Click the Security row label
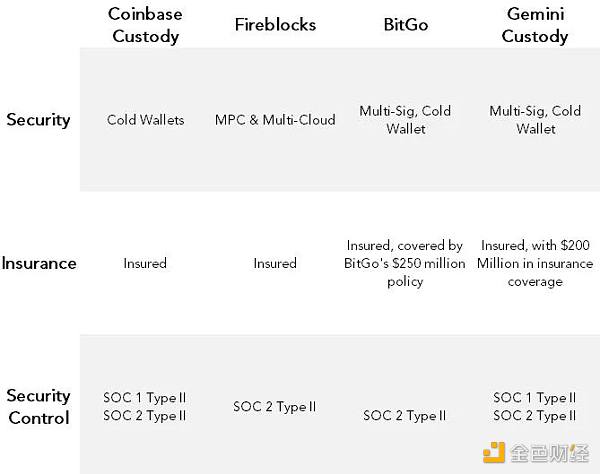 pos(38,120)
